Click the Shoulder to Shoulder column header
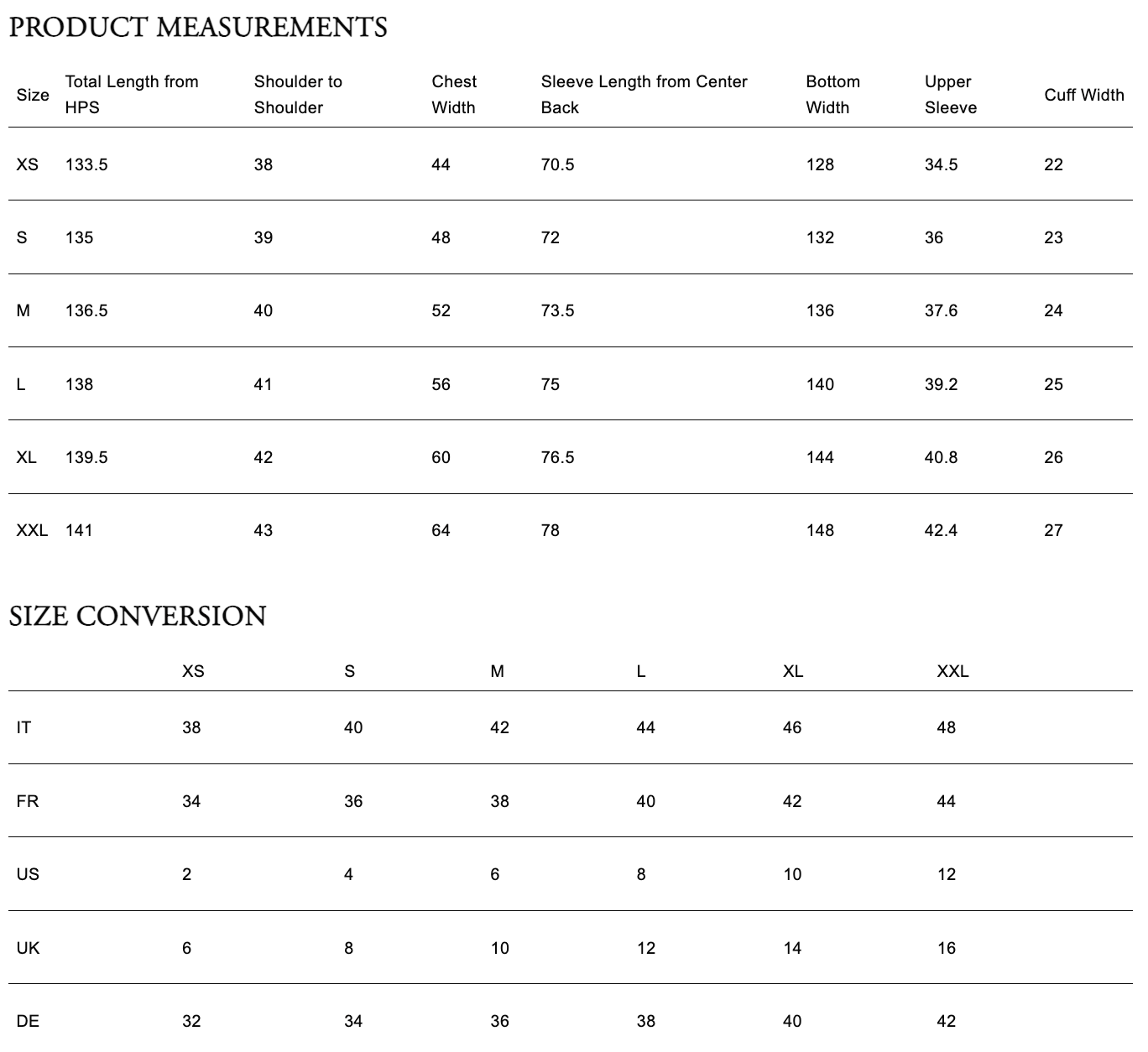 [298, 95]
